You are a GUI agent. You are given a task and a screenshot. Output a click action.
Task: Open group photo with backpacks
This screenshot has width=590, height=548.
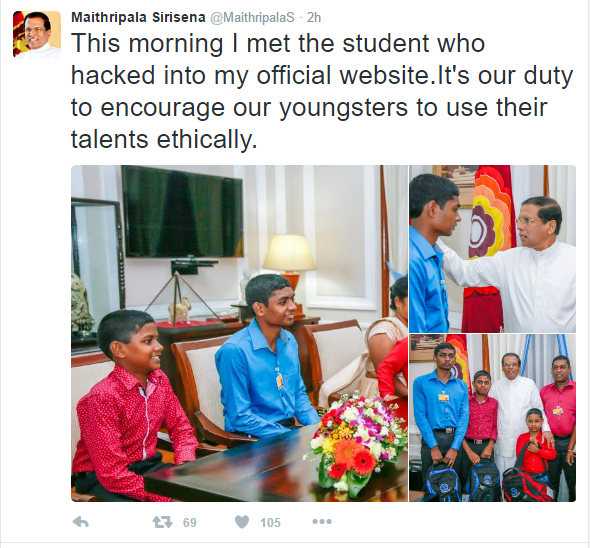coord(493,418)
